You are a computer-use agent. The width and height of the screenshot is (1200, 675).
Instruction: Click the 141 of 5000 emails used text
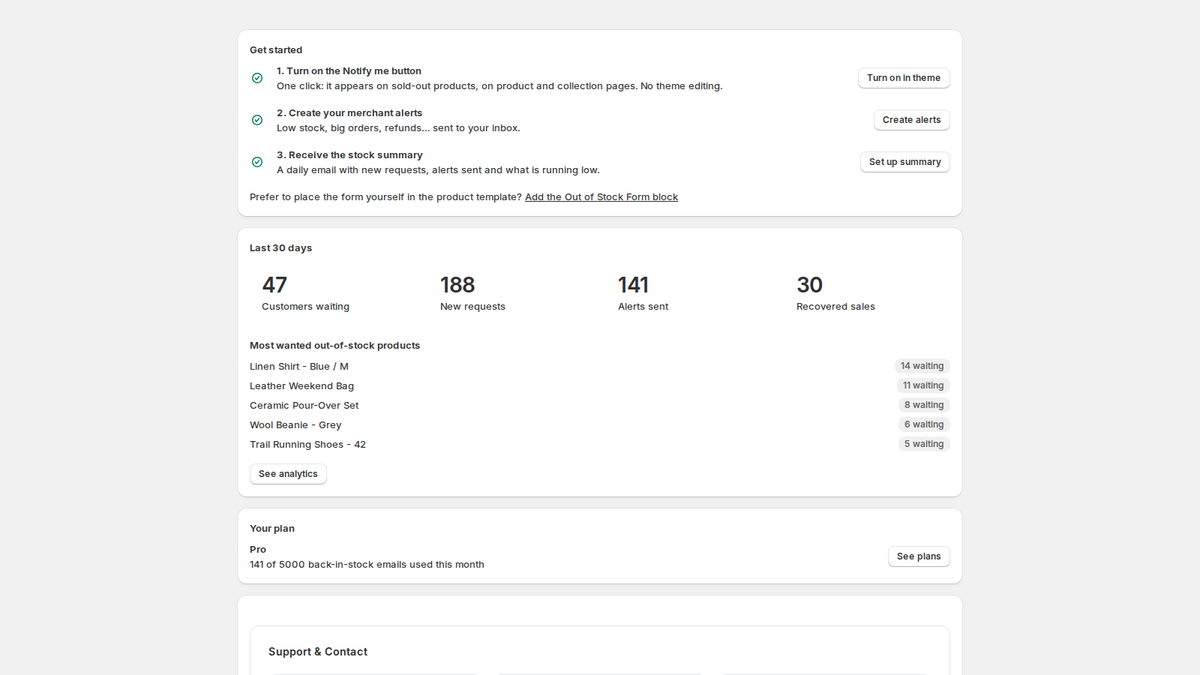click(x=367, y=564)
